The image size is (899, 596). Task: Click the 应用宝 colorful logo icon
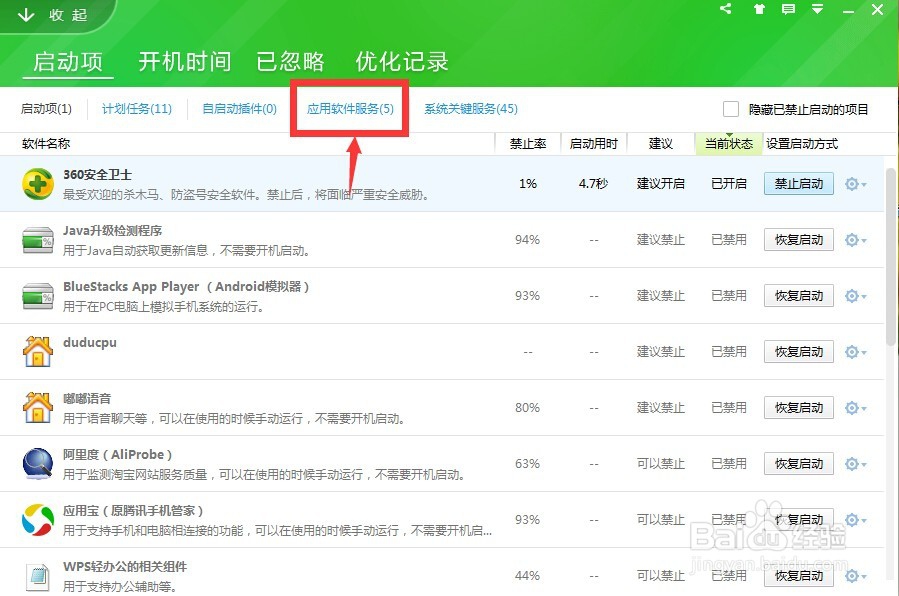point(38,520)
